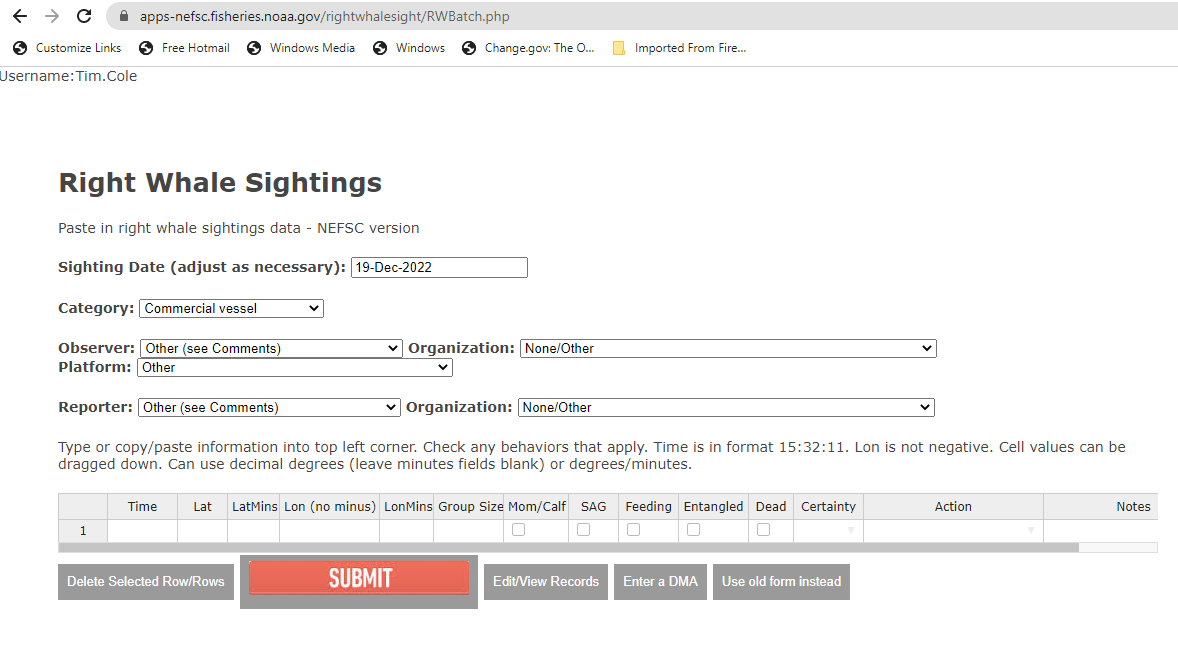Screen dimensions: 1178x645
Task: Open the Observer Organization dropdown
Action: click(x=727, y=349)
